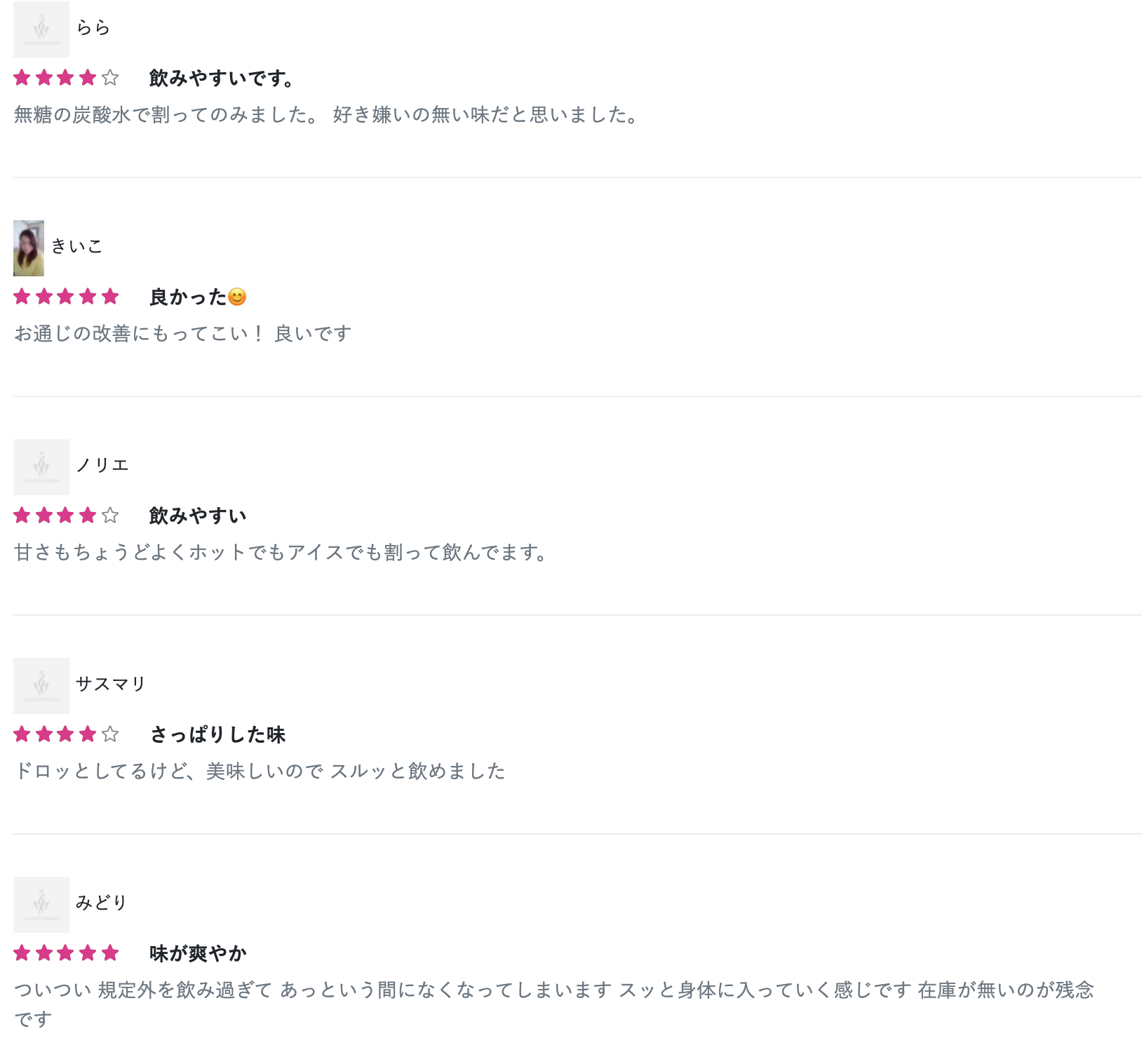Image resolution: width=1142 pixels, height=1064 pixels.
Task: Open reviewer name きいこ
Action: coord(77,246)
